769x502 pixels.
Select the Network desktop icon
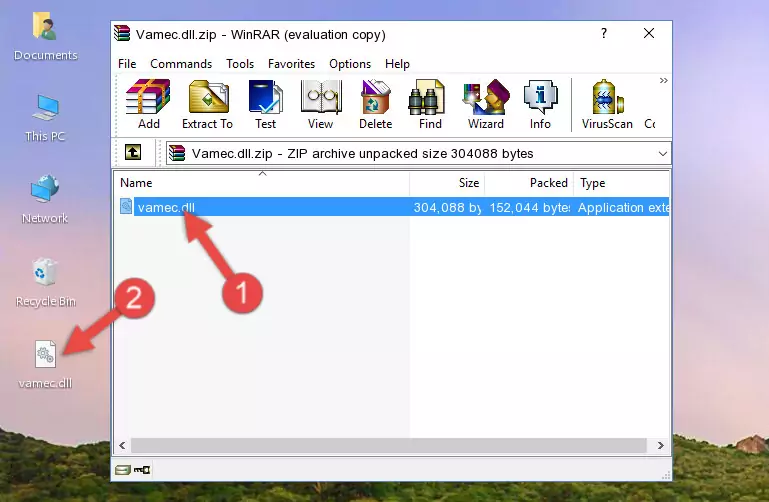45,200
